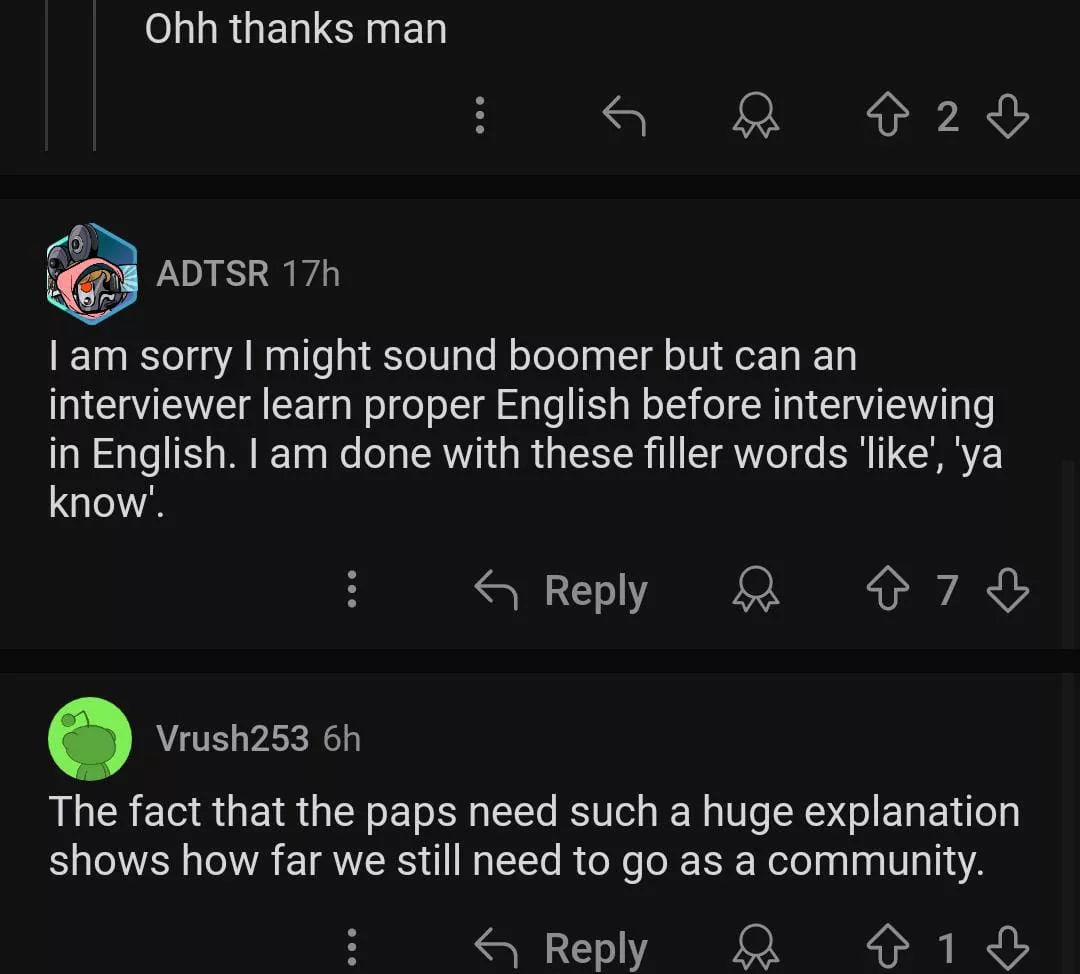
Task: Give award to ADTSR's comment
Action: [756, 590]
